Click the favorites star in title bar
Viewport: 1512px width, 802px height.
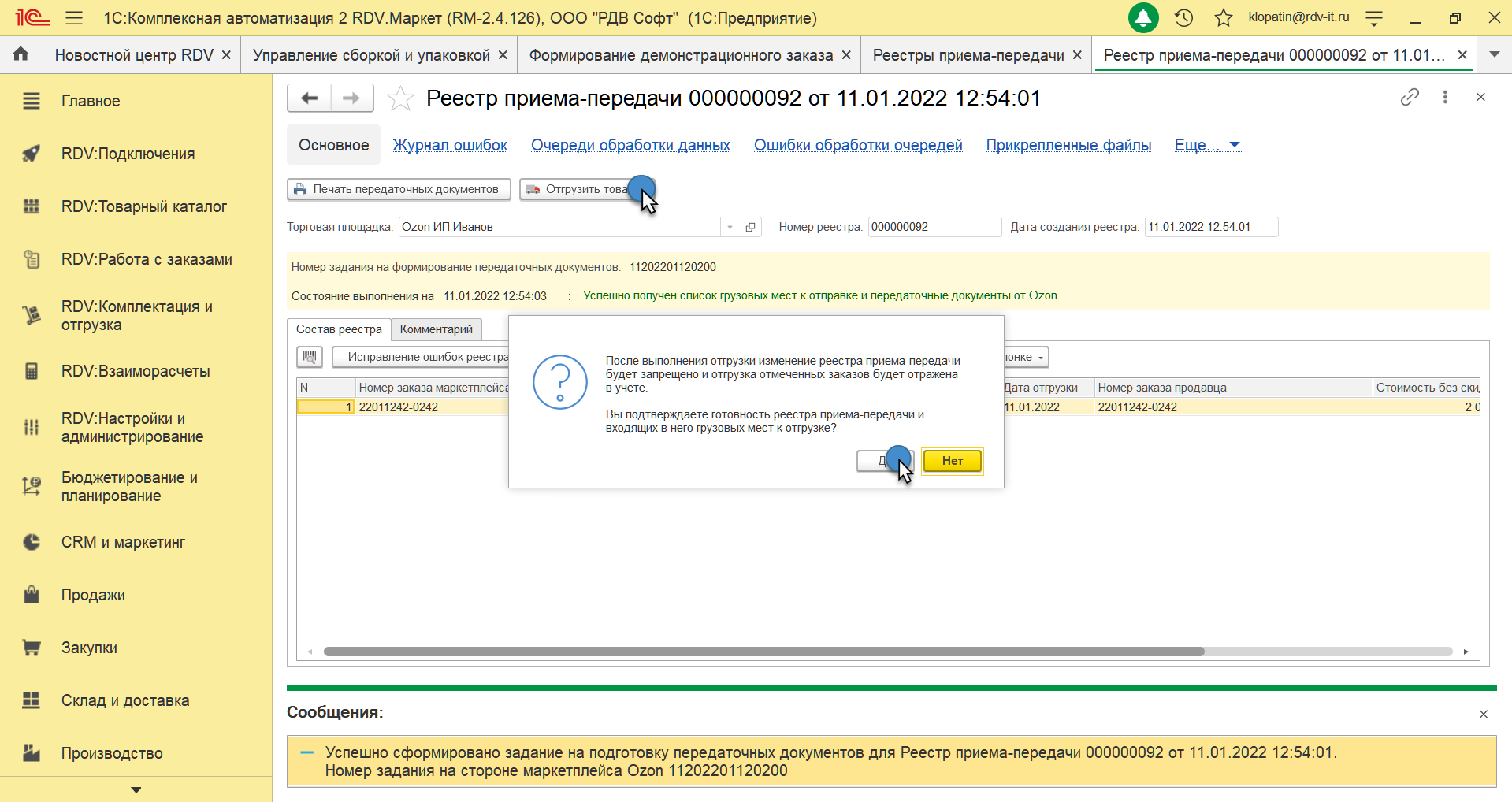click(1223, 17)
